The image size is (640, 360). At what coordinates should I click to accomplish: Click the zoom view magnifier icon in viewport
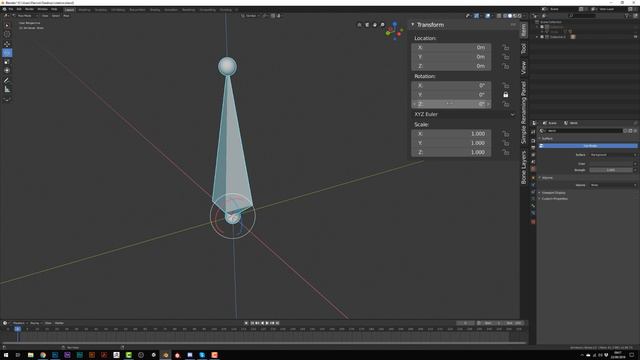382,25
